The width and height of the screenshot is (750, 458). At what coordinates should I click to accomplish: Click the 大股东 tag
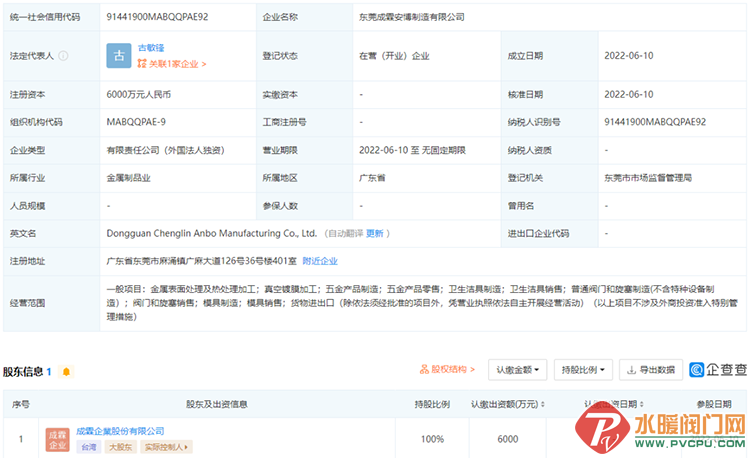click(x=121, y=447)
